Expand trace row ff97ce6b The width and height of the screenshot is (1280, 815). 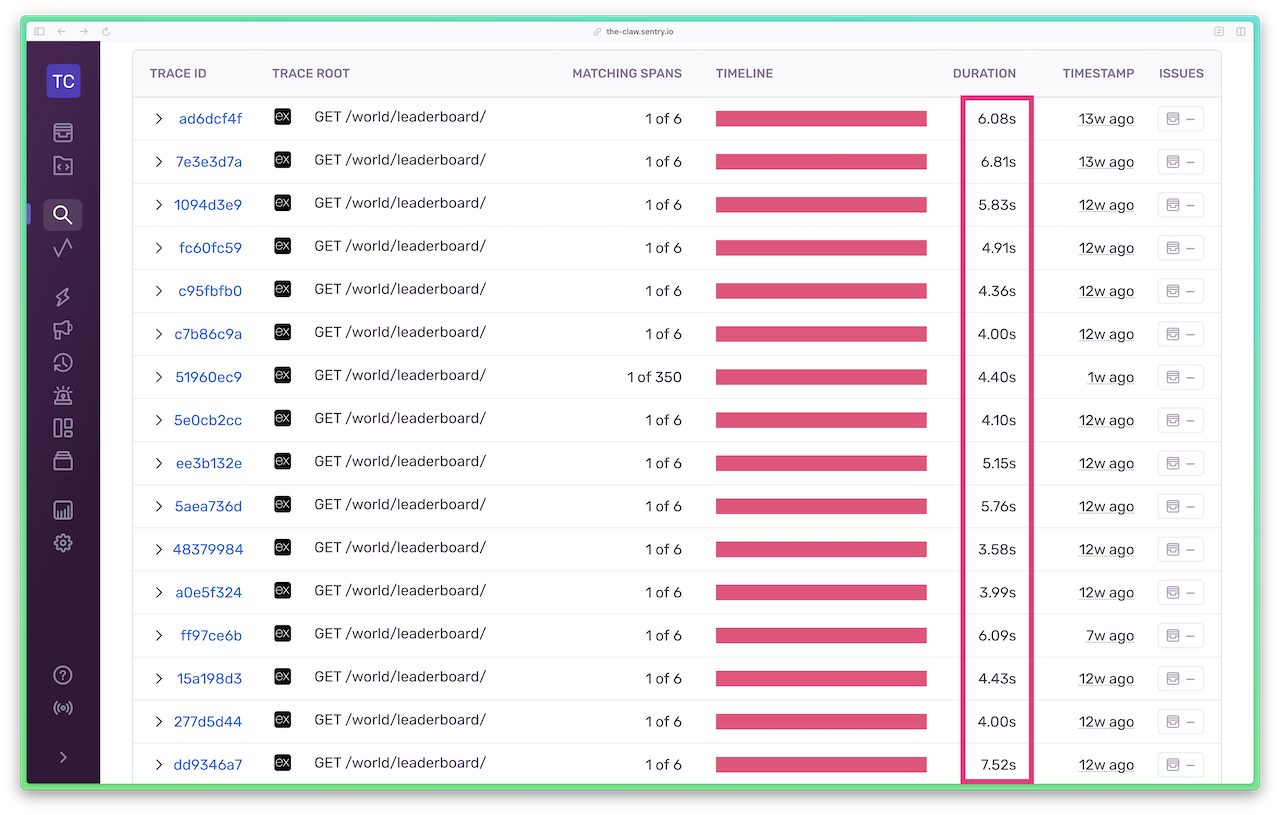(158, 635)
